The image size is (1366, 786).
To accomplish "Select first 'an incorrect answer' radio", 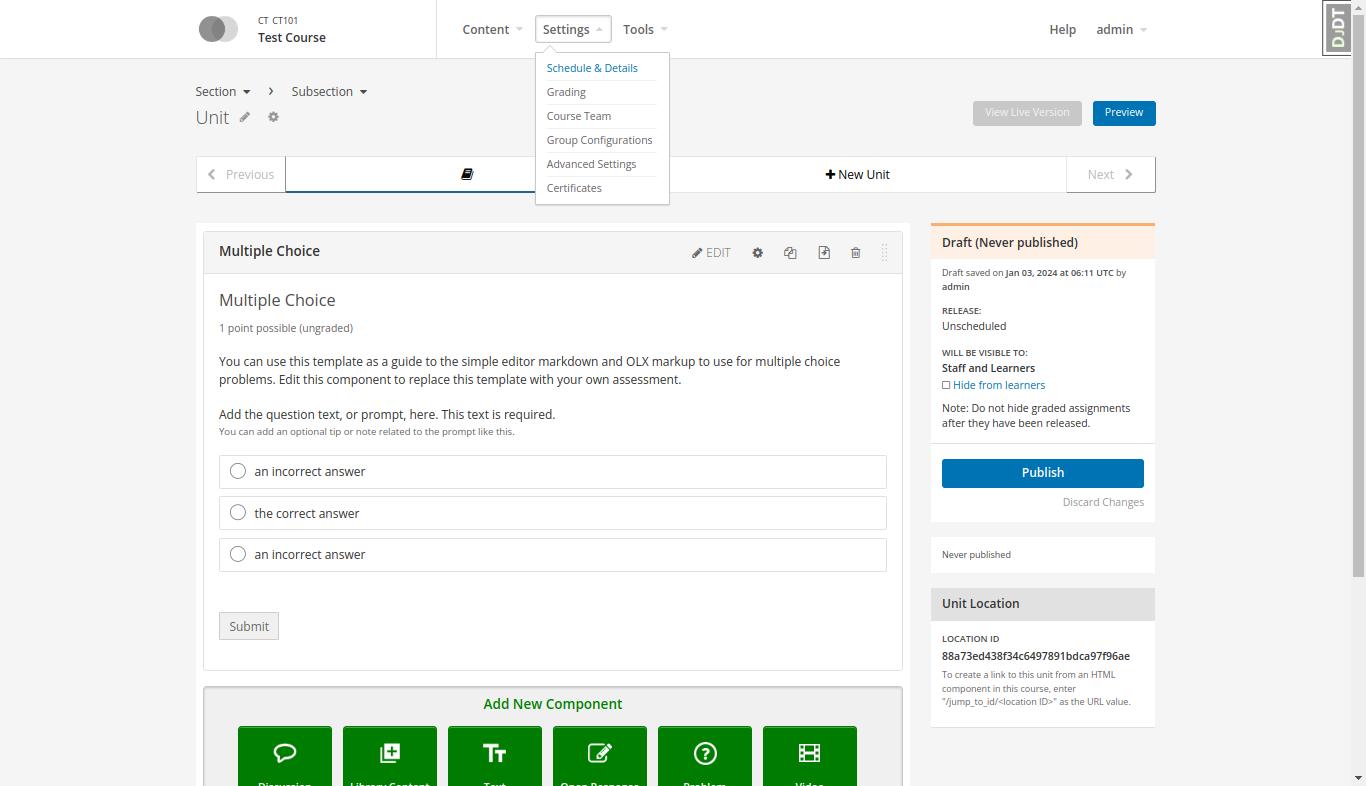I will click(238, 471).
